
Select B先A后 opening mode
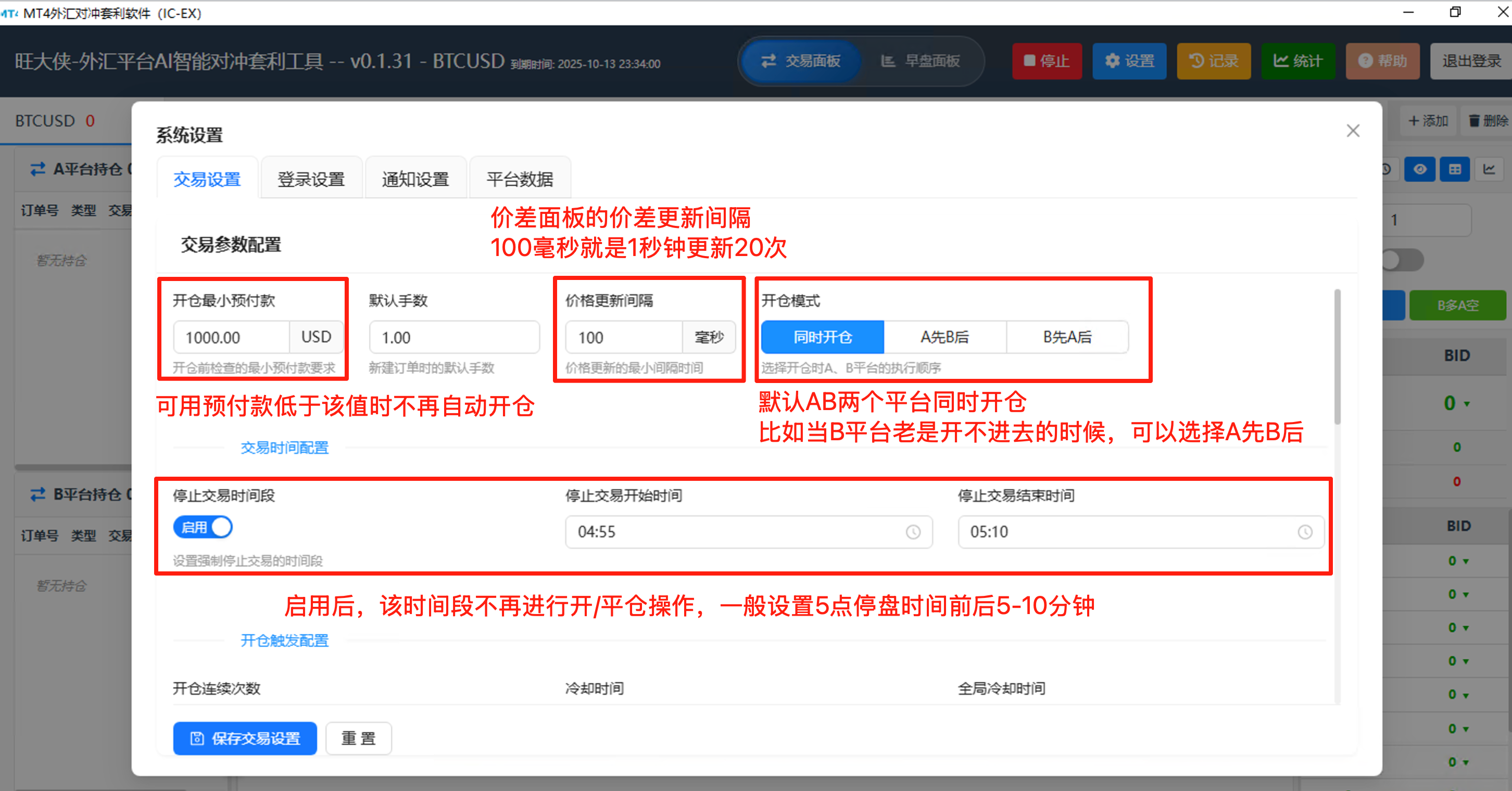coord(1067,337)
